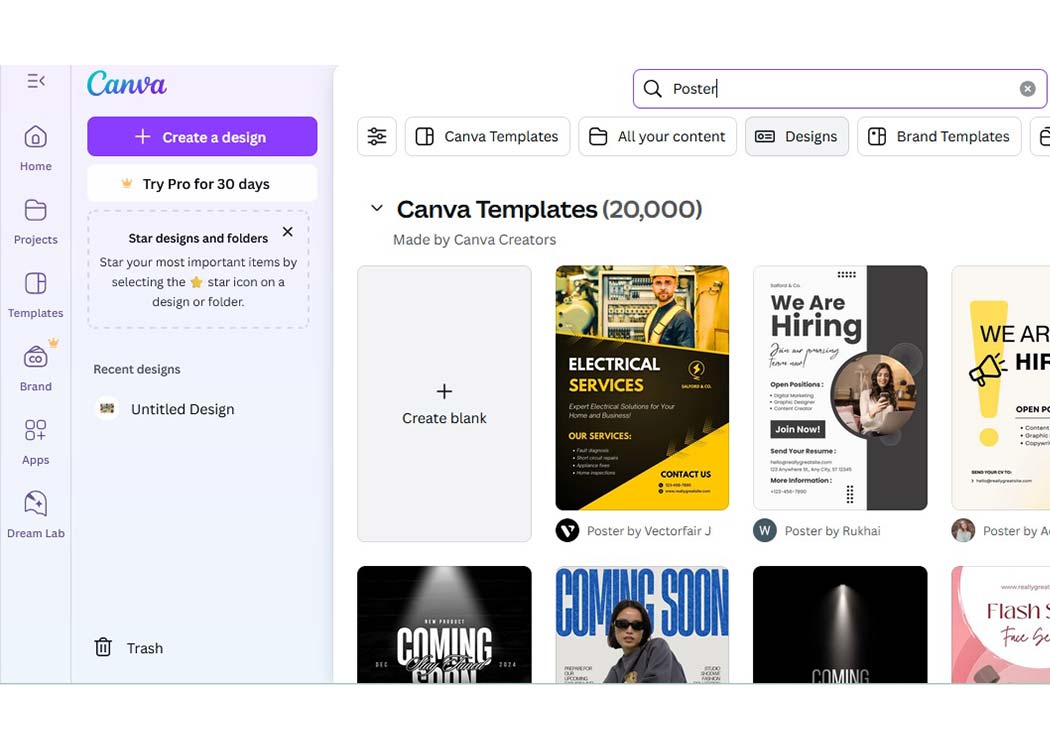Select the Canva Templates filter tab
Viewport: 1050px width, 750px height.
[487, 137]
